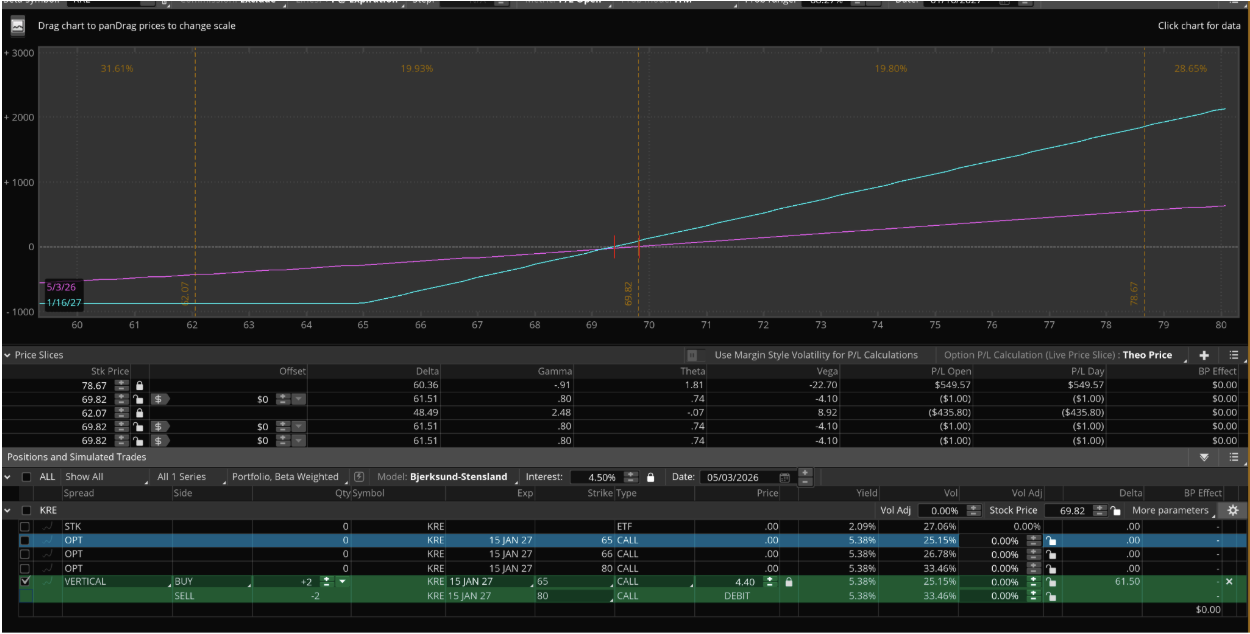Open the Price Slices list menu icon
Screen dimensions: 1250x634
pos(1234,355)
